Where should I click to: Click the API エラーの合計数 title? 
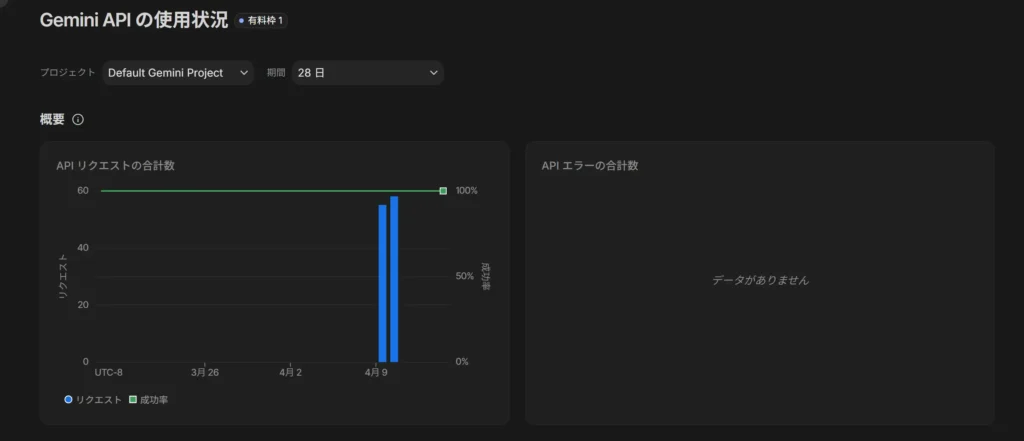pyautogui.click(x=590, y=165)
